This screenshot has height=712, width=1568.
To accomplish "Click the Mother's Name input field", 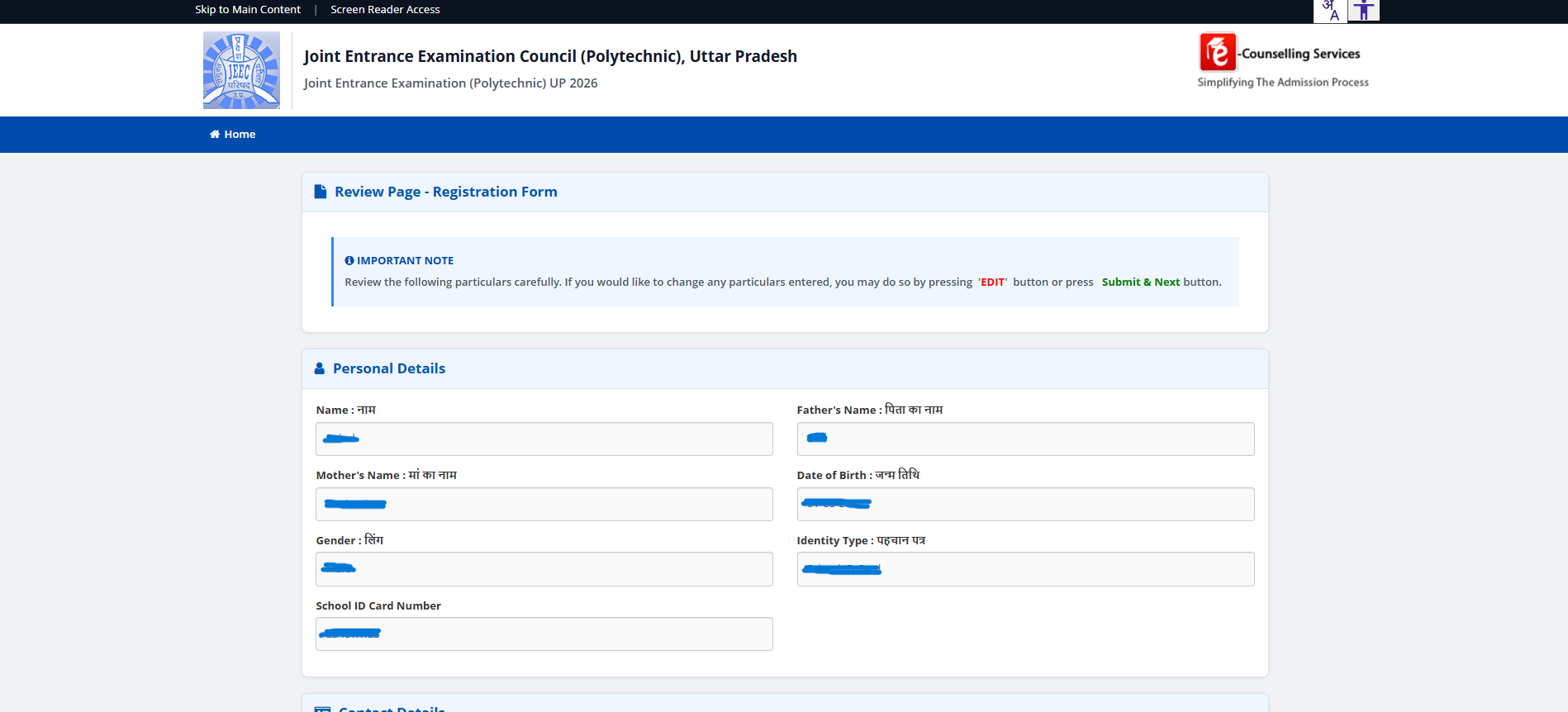I will pyautogui.click(x=544, y=504).
